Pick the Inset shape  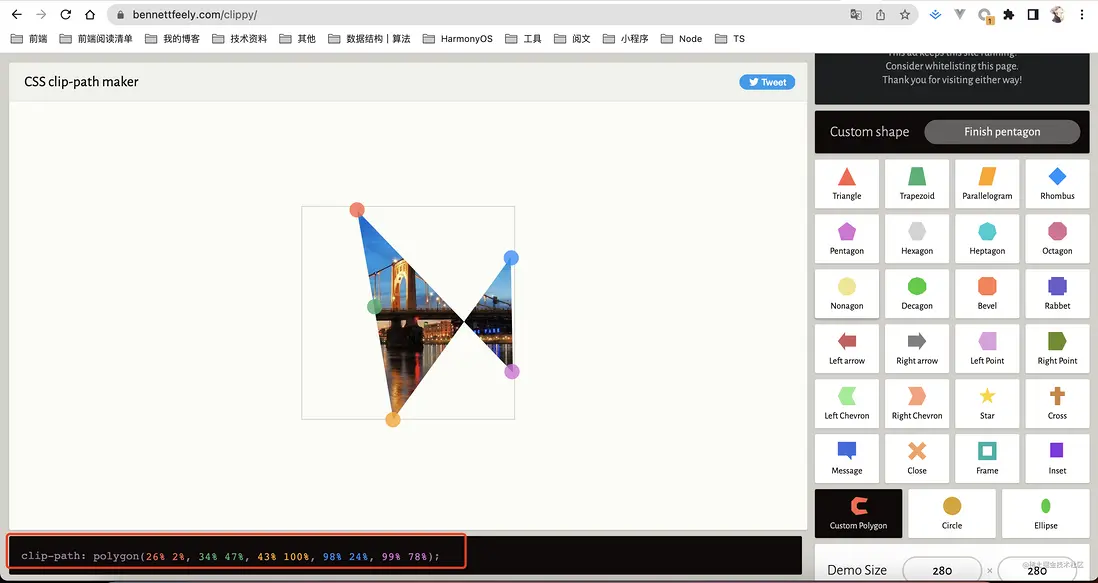1057,458
